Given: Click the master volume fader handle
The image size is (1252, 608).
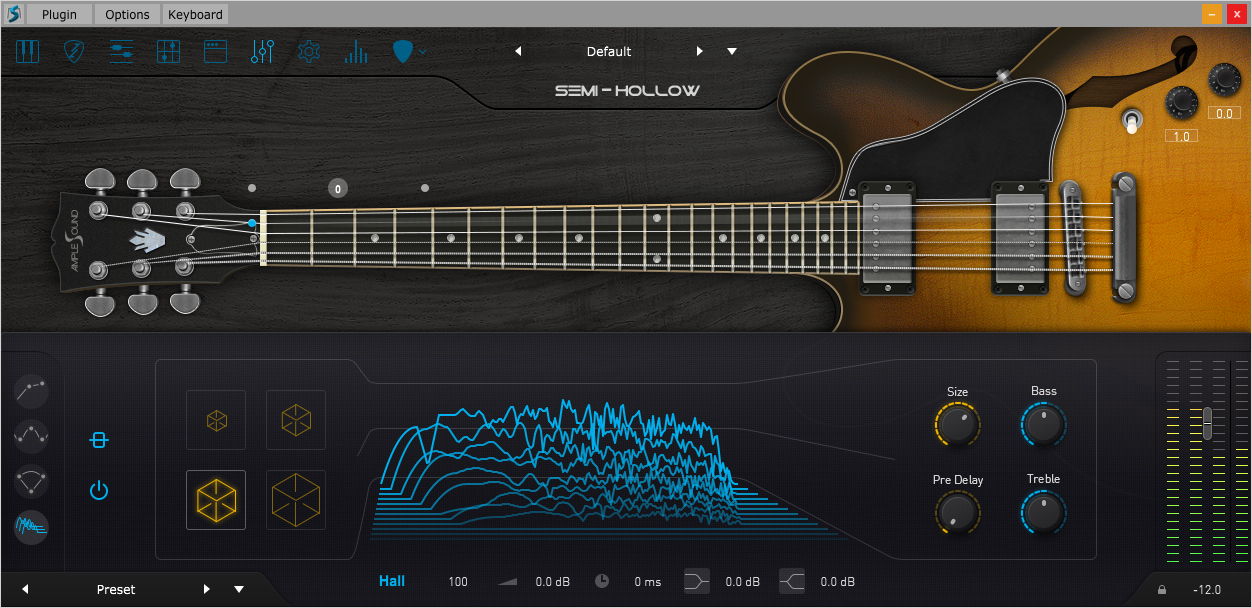Looking at the screenshot, I should click(1207, 423).
